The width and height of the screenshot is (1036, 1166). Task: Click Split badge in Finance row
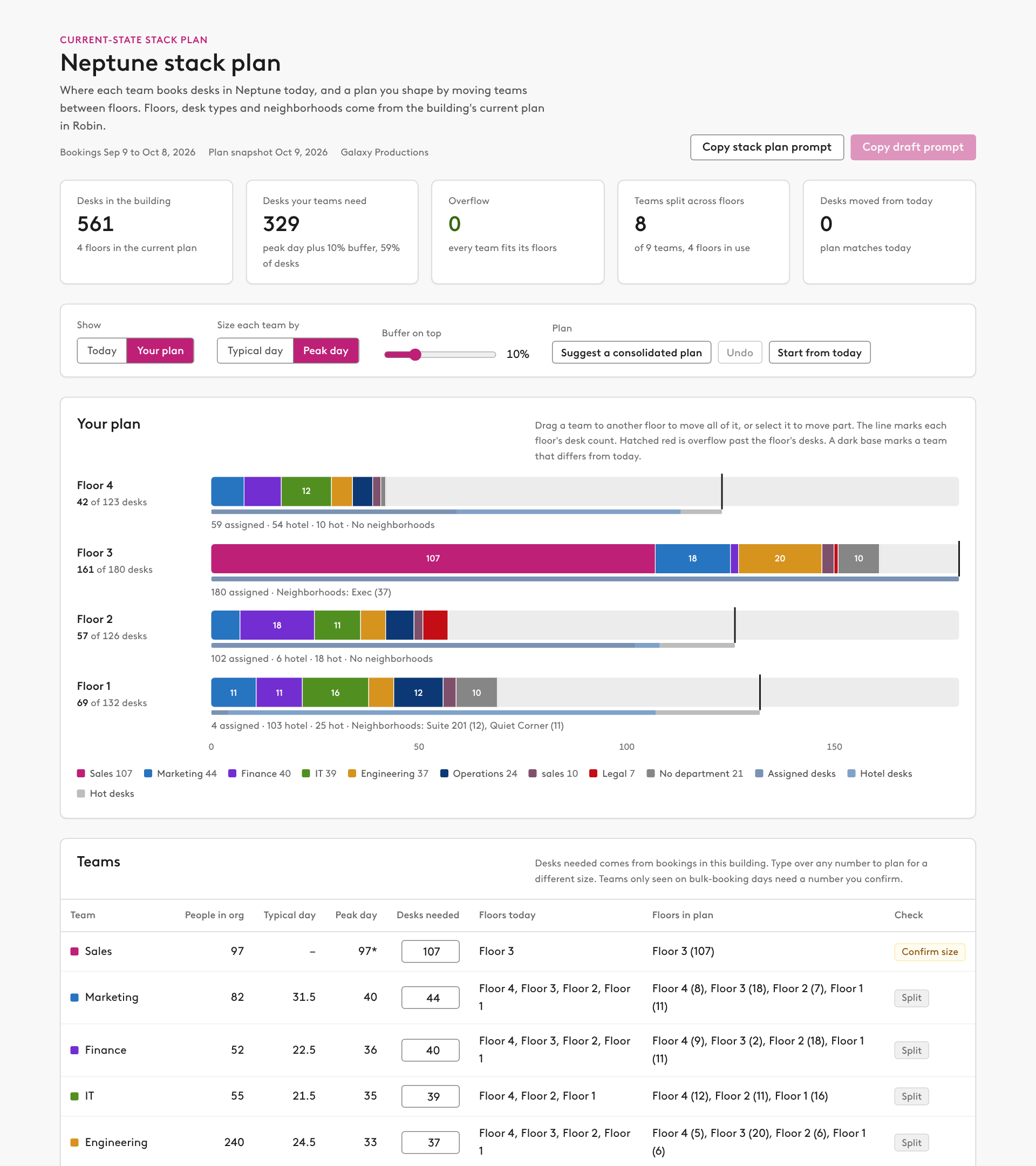coord(911,1050)
